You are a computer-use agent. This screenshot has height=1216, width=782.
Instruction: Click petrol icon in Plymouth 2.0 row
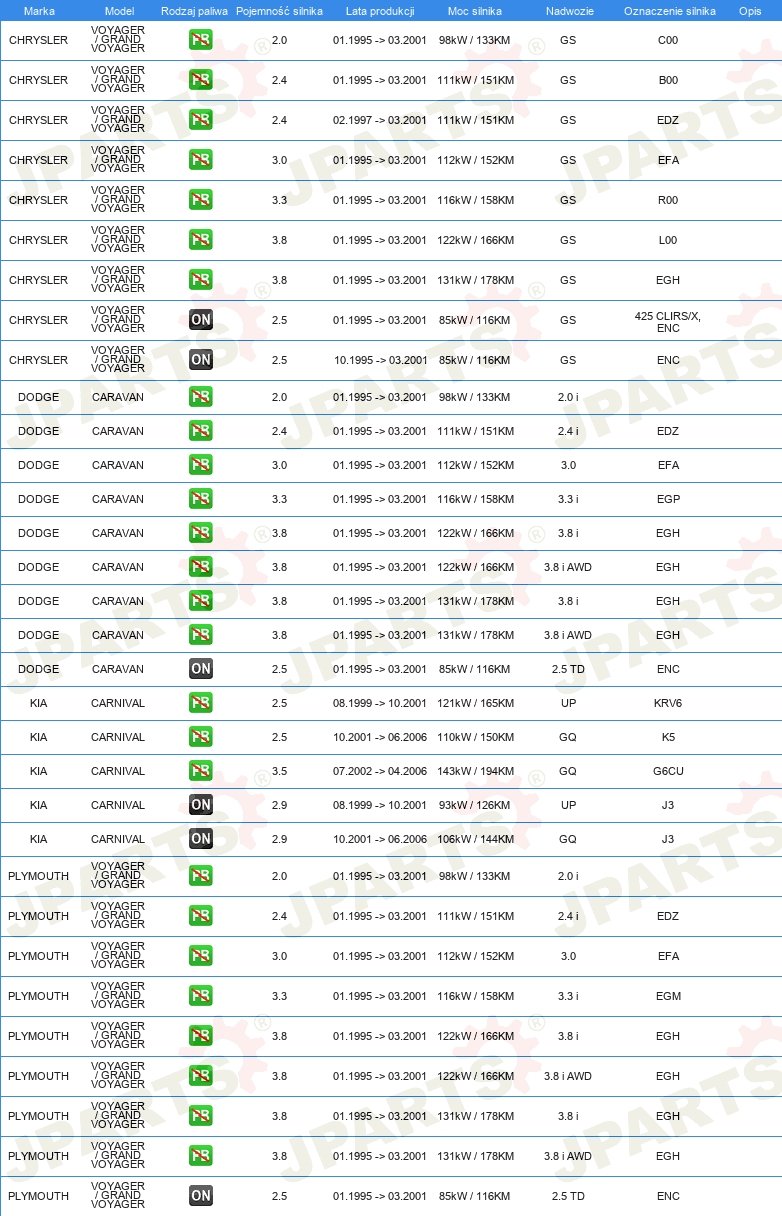pos(200,876)
